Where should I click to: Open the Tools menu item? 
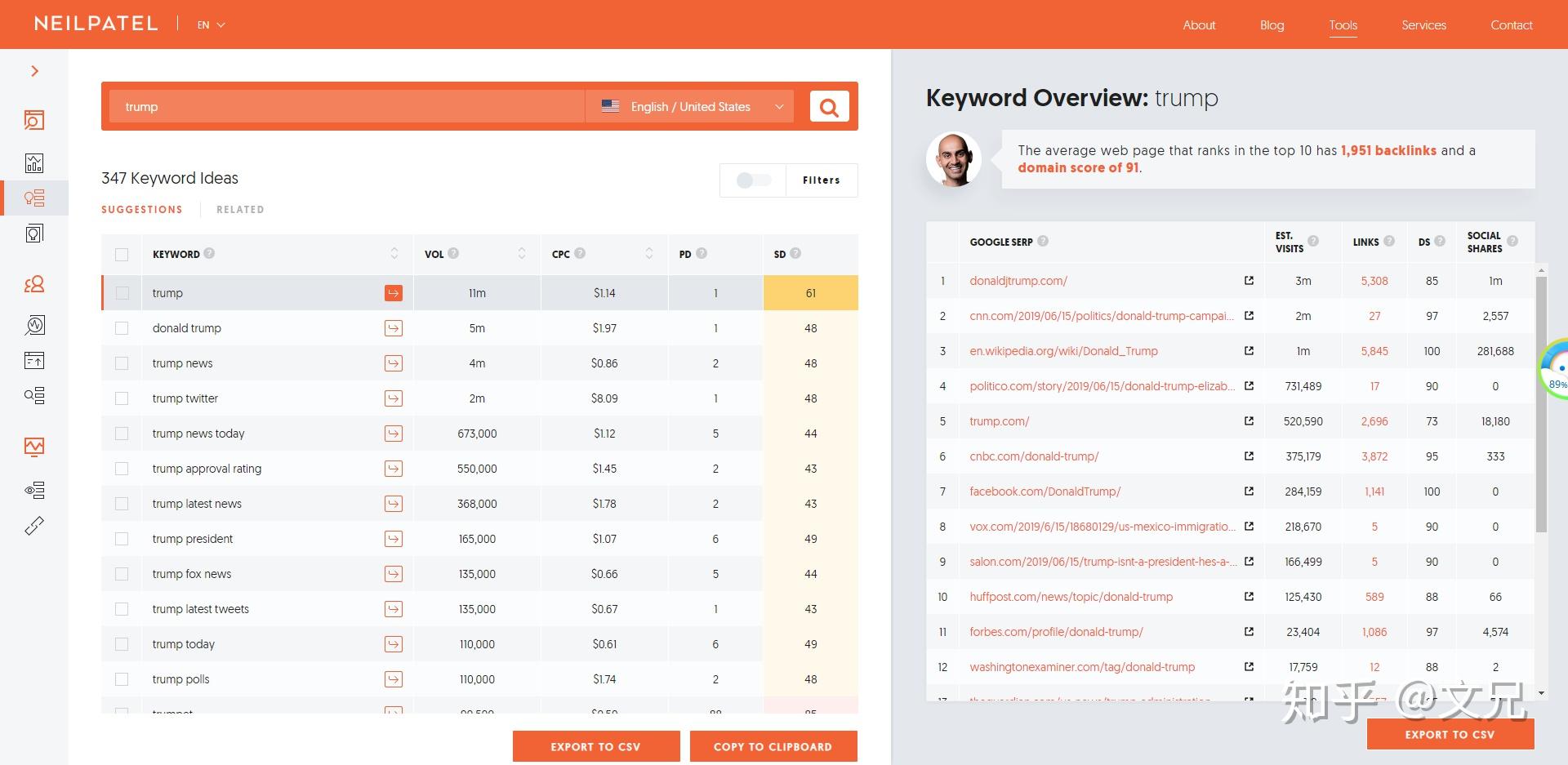coord(1343,25)
